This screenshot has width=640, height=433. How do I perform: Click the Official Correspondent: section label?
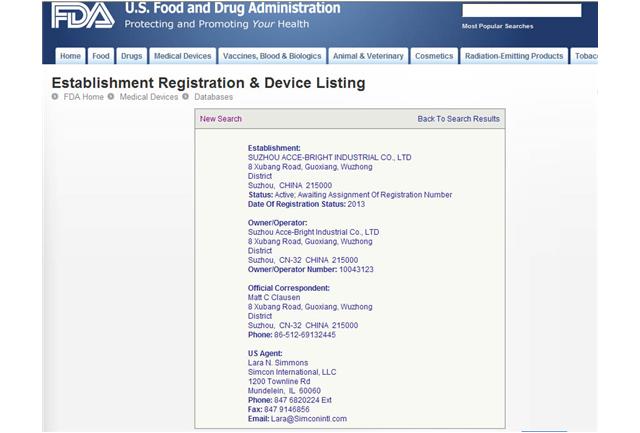289,288
